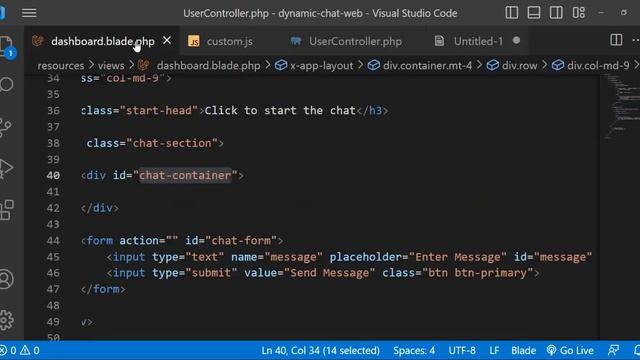Switch to Untitled-1 tab

[478, 41]
